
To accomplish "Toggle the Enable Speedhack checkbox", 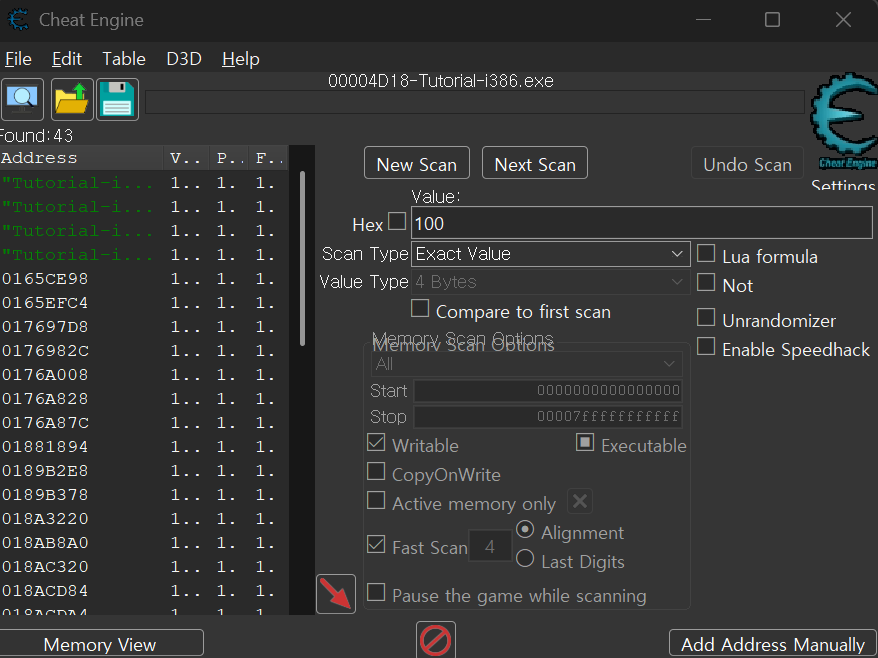I will click(x=706, y=348).
